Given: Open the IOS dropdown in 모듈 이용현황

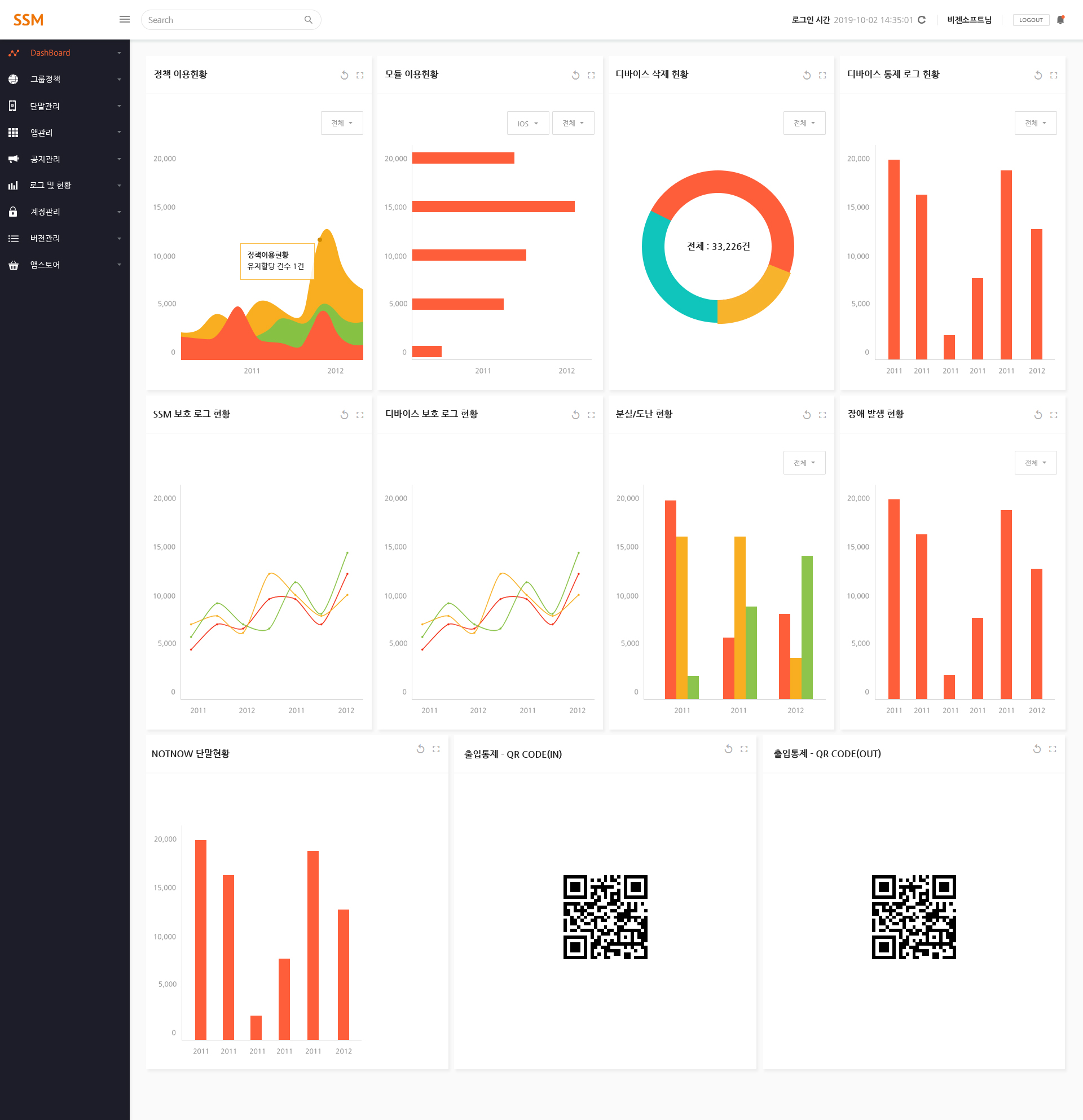Looking at the screenshot, I should (528, 123).
